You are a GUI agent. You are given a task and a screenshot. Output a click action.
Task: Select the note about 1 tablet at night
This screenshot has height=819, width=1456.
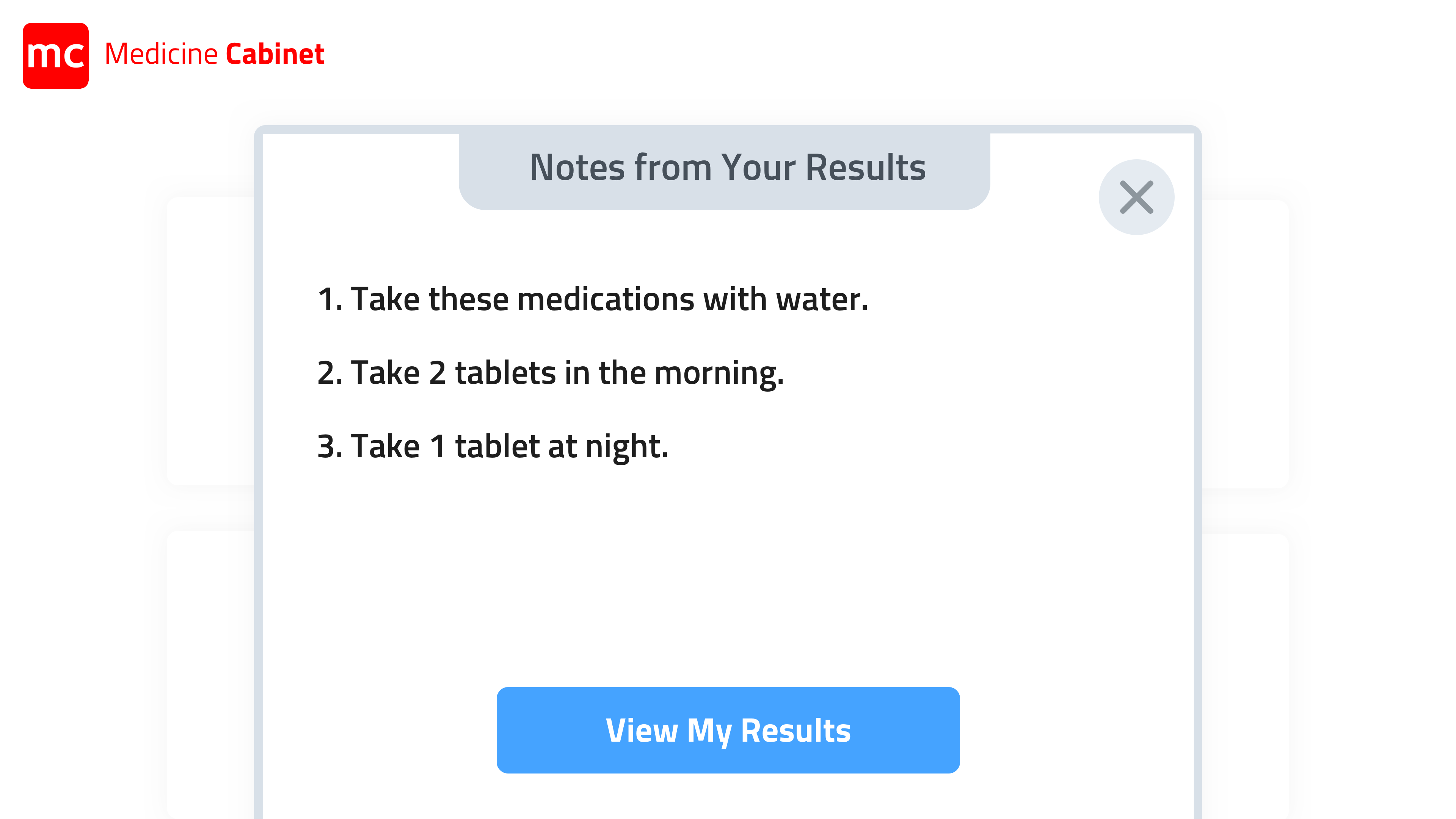[493, 447]
